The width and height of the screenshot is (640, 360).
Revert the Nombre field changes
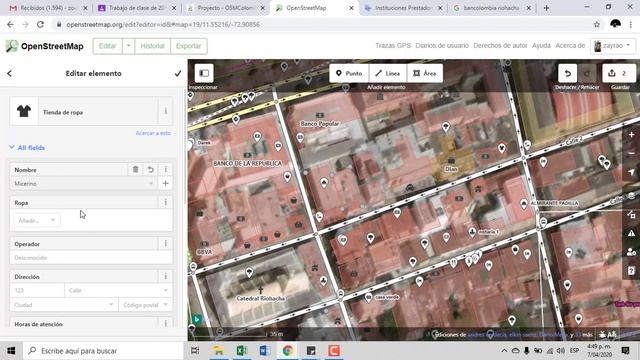tap(151, 169)
